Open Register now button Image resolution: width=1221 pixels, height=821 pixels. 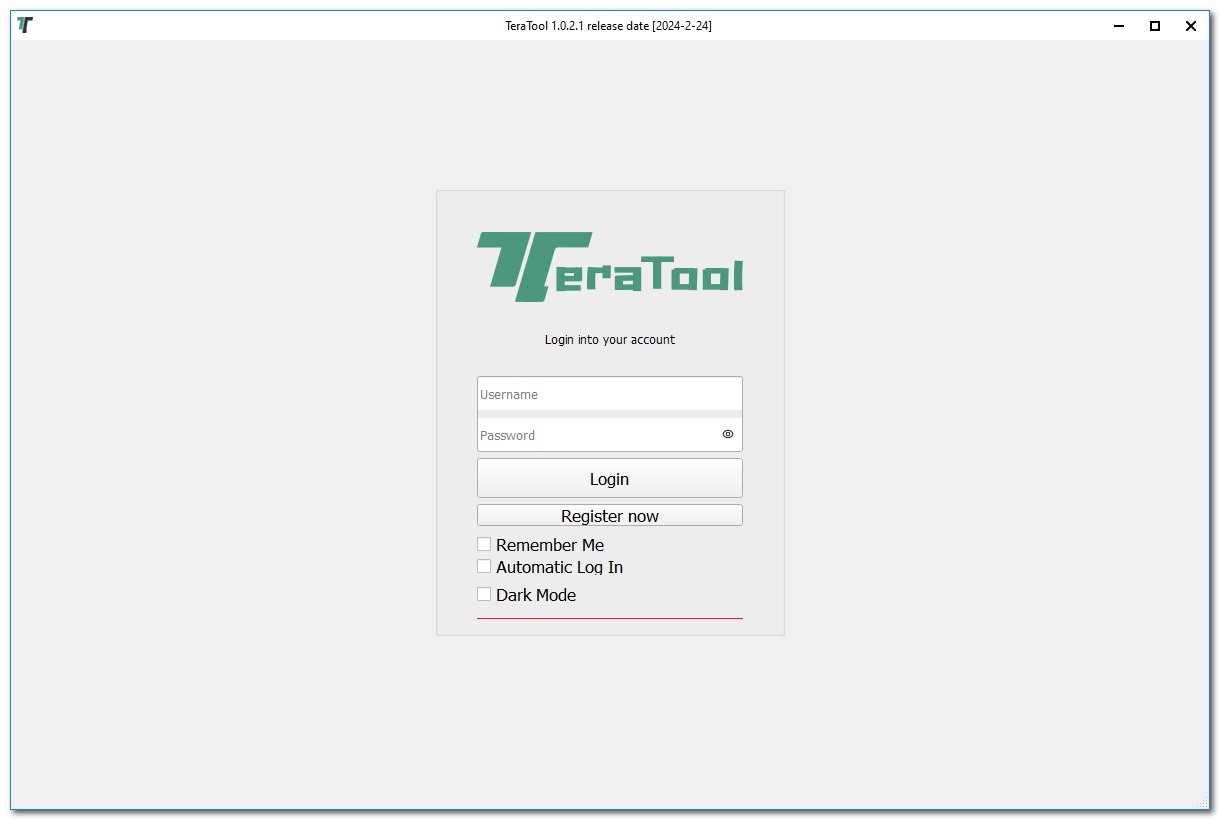610,515
